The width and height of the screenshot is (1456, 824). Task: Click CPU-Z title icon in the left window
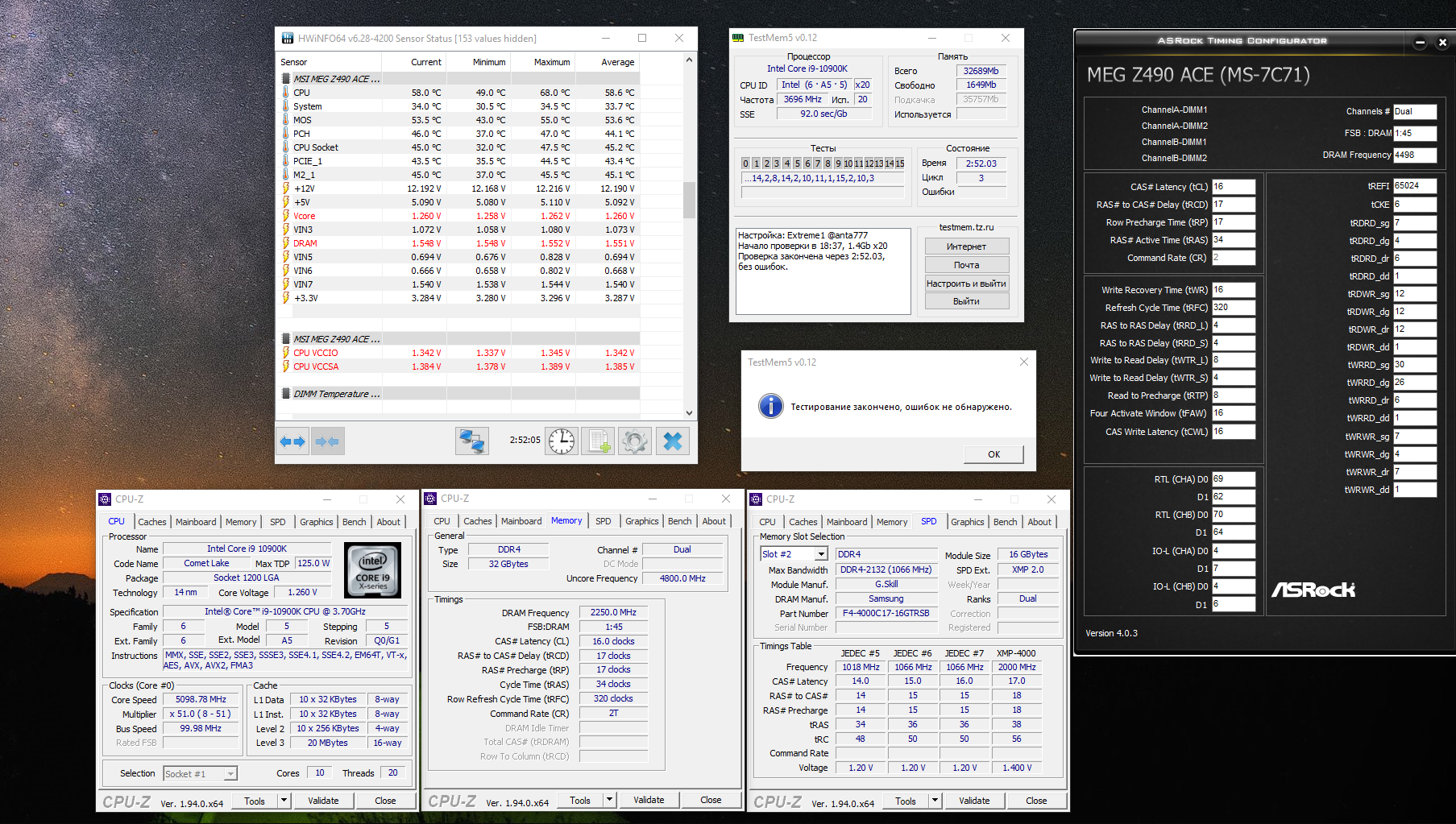coord(105,499)
